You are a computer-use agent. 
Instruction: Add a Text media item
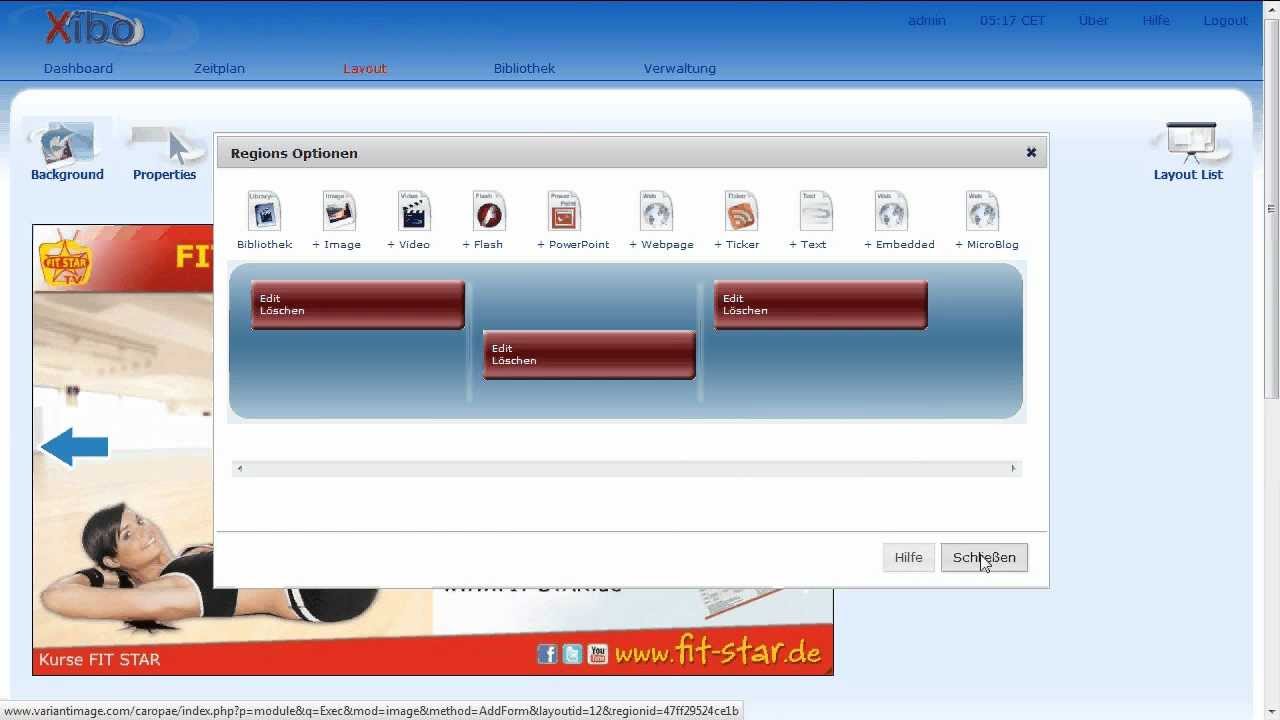(x=816, y=210)
